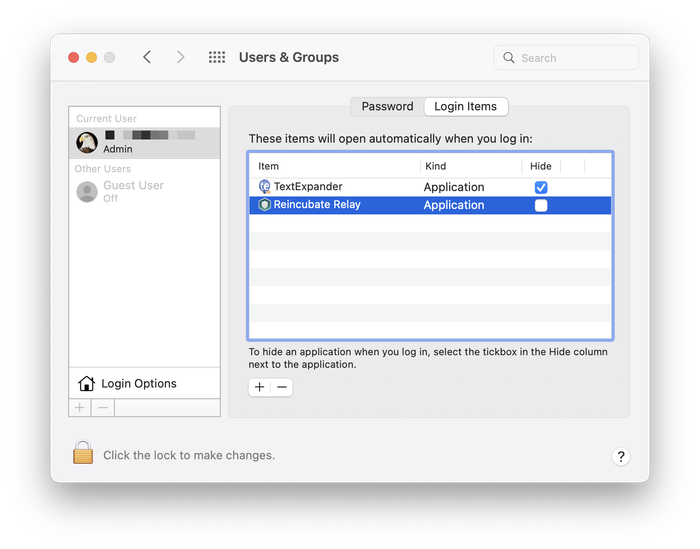Select the Reincubate Relay row name
Screen dimensions: 700x549
click(x=317, y=204)
